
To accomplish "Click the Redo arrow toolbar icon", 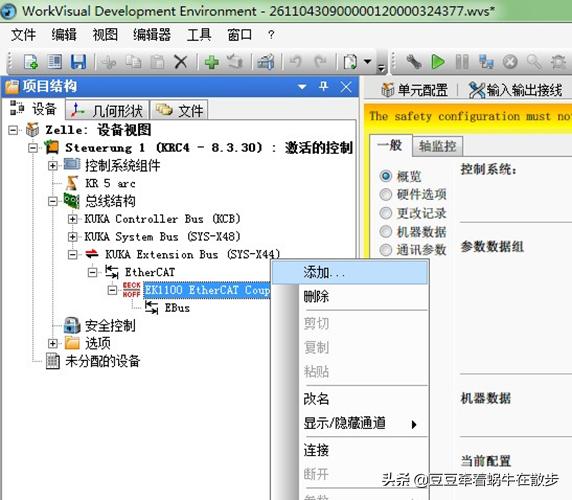I will coord(321,62).
